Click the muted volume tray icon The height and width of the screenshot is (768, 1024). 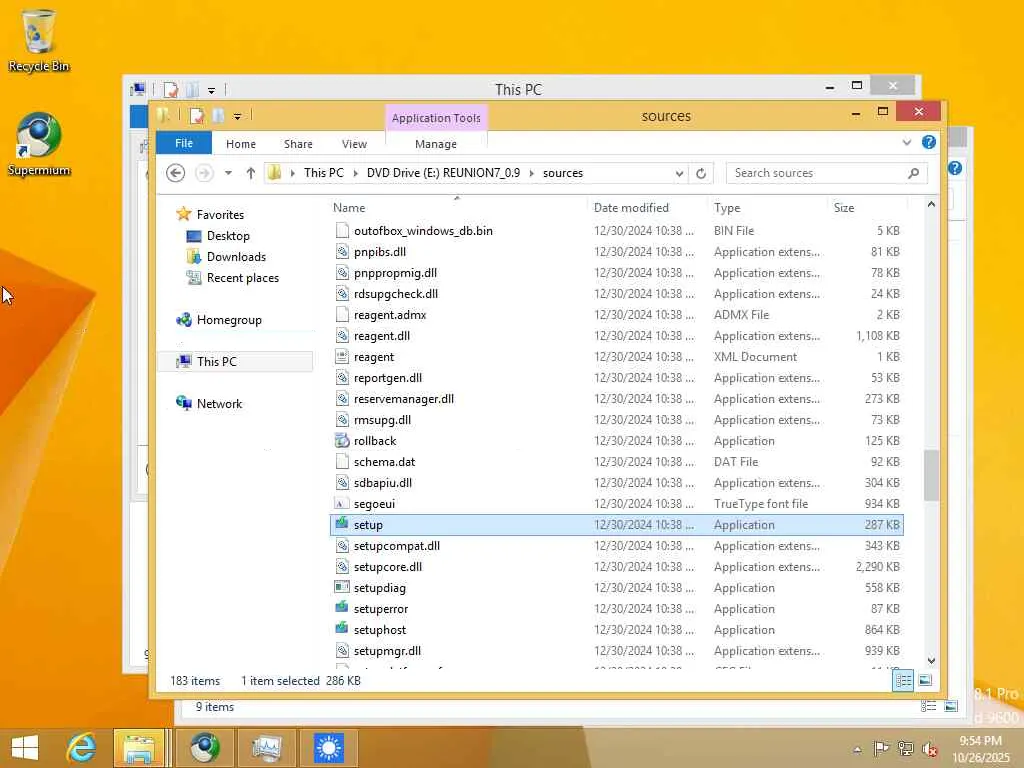click(930, 748)
